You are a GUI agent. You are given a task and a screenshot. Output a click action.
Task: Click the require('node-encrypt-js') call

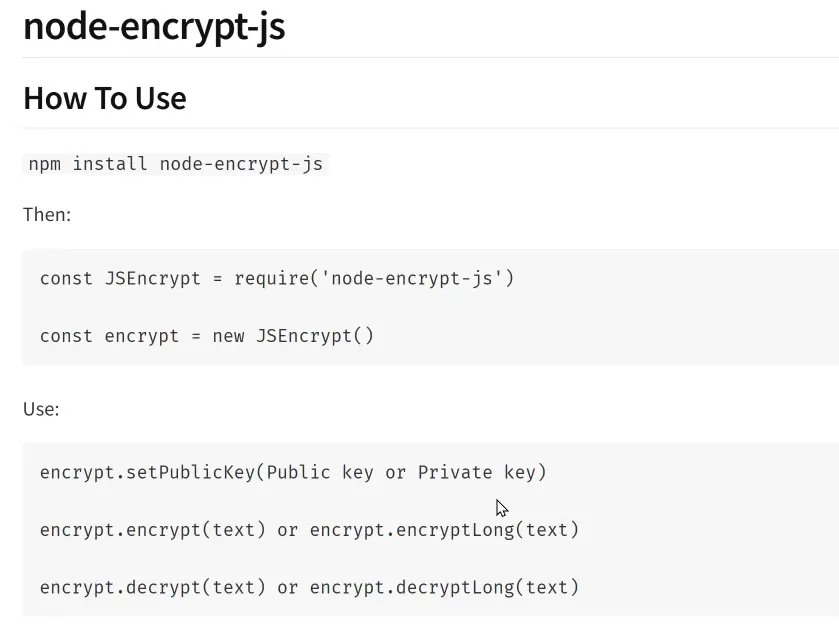tap(374, 279)
